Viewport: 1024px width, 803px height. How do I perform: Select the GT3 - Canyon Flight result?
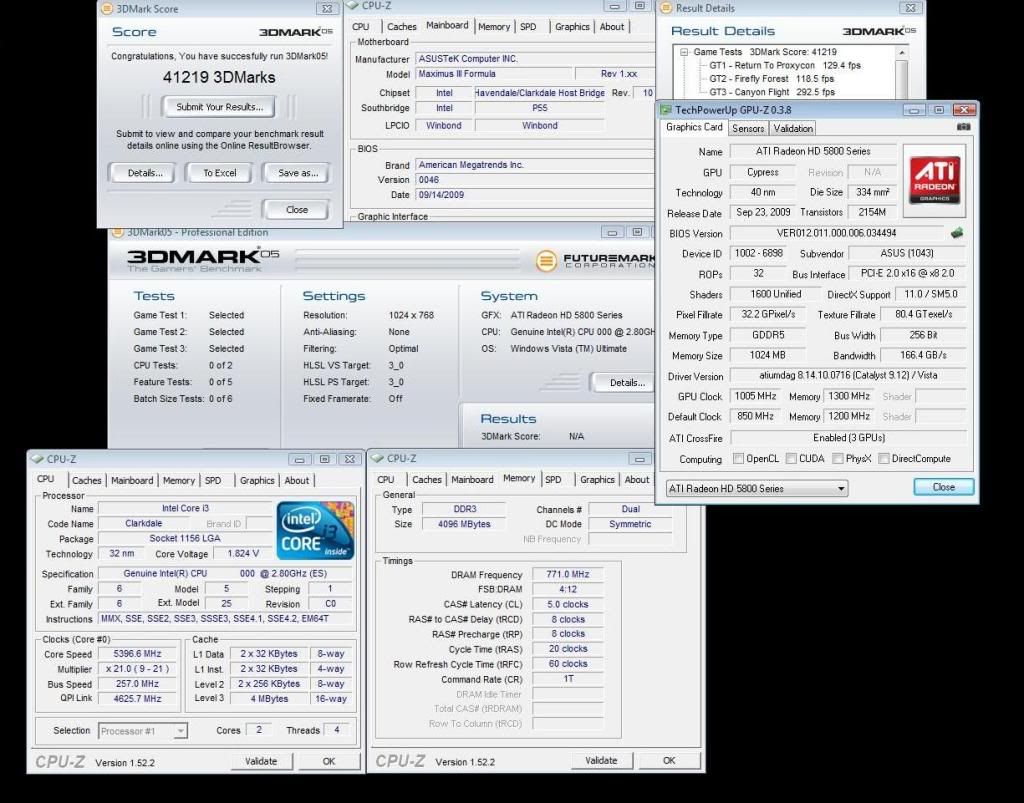pyautogui.click(x=772, y=92)
